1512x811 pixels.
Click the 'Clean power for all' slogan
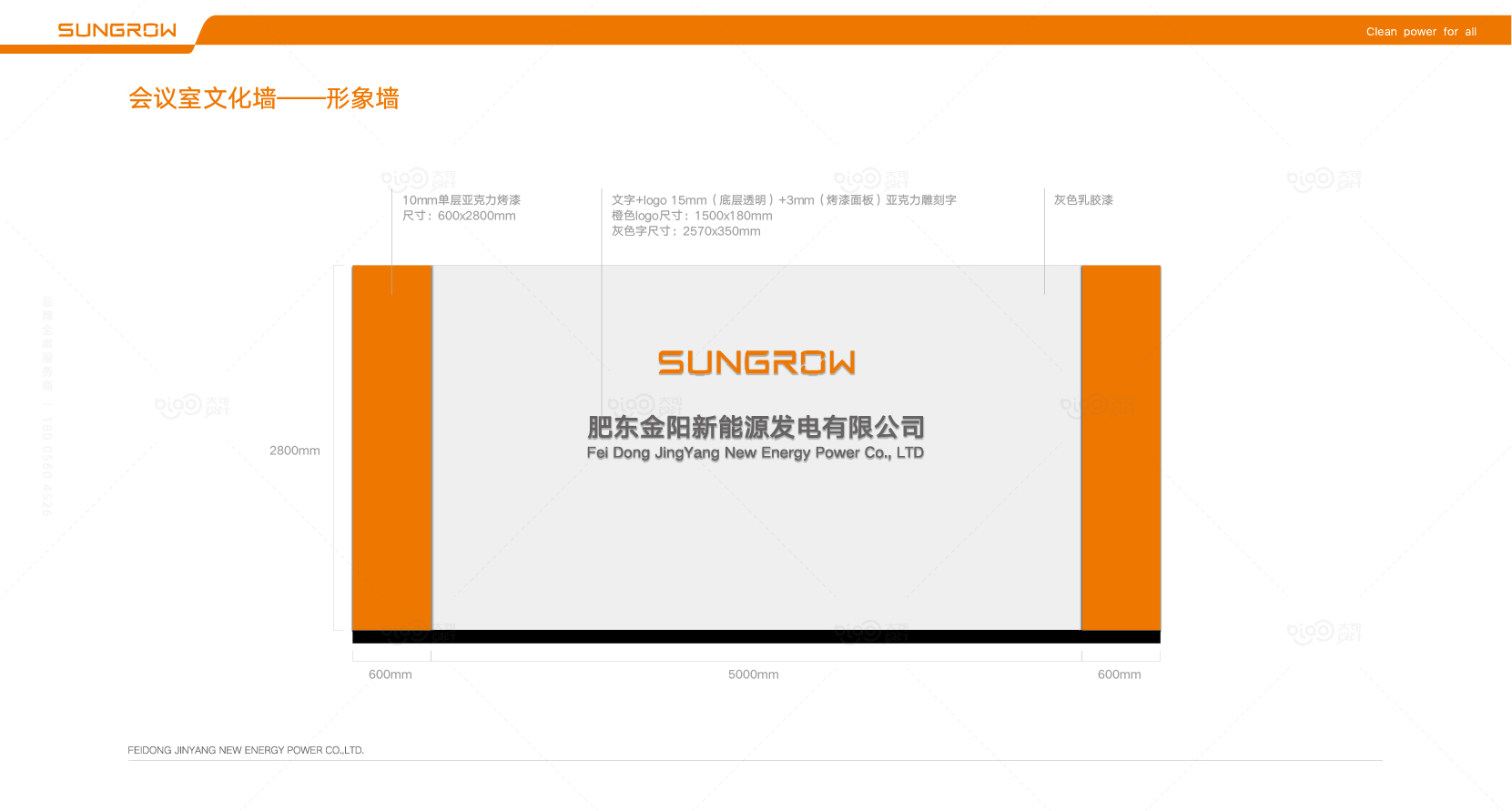(x=1421, y=32)
